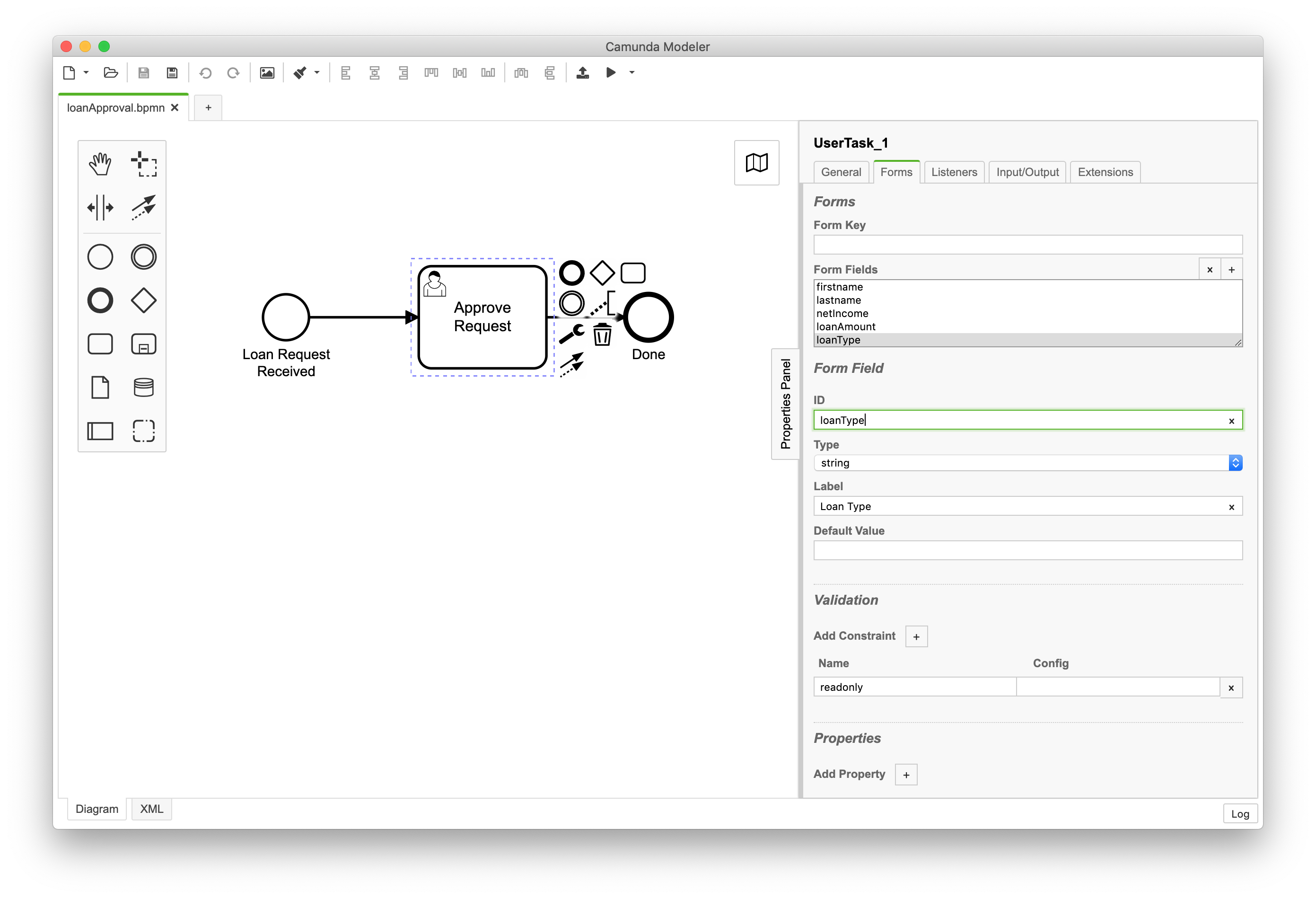Image resolution: width=1316 pixels, height=899 pixels.
Task: Click the Save As toolbar icon
Action: 172,72
